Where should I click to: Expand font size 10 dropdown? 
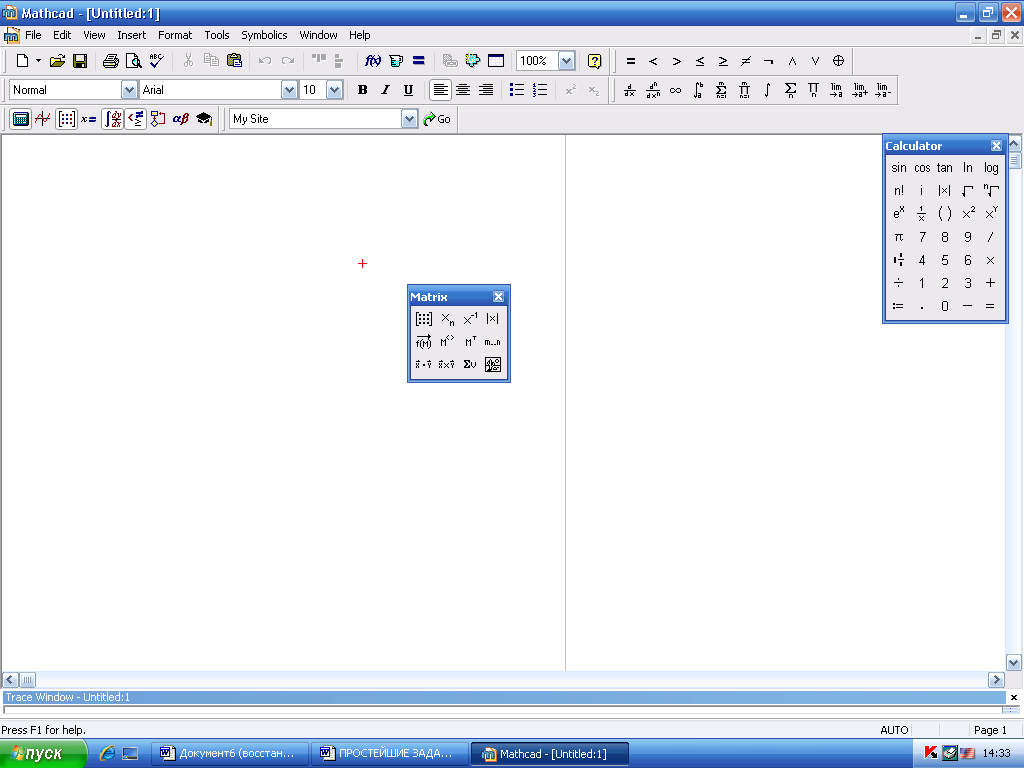[334, 89]
